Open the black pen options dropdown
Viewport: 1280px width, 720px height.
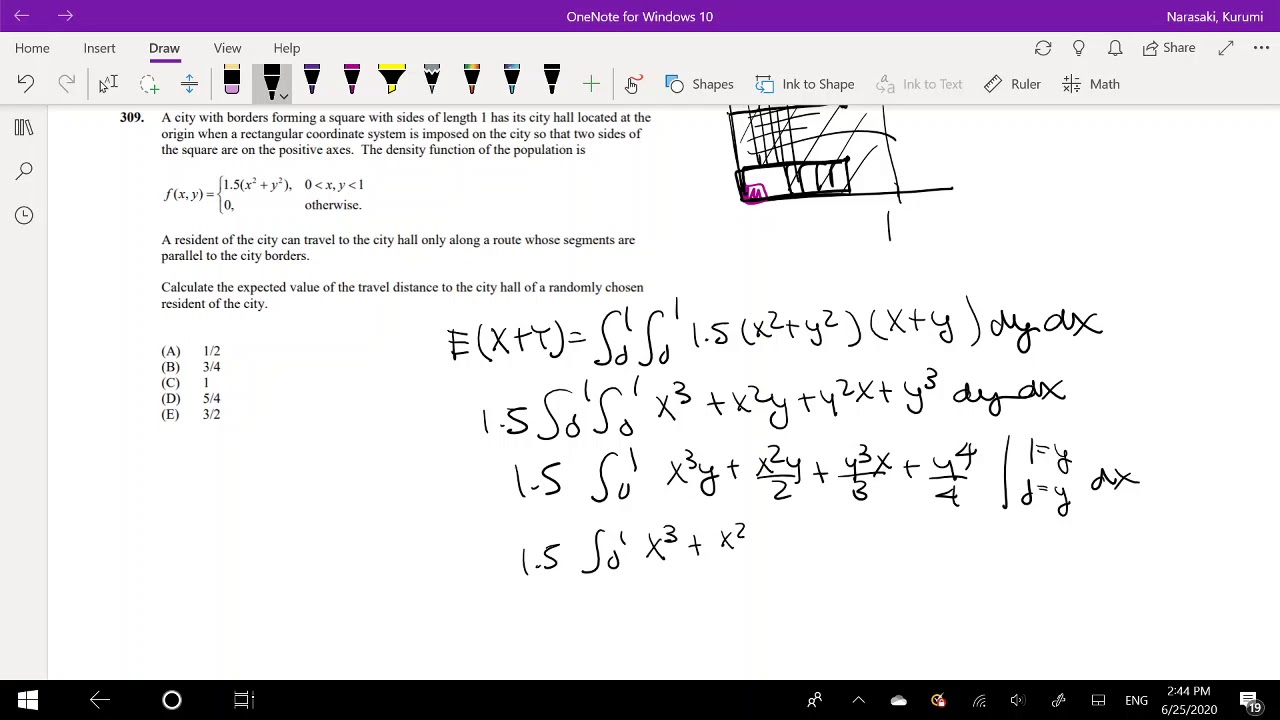[284, 96]
